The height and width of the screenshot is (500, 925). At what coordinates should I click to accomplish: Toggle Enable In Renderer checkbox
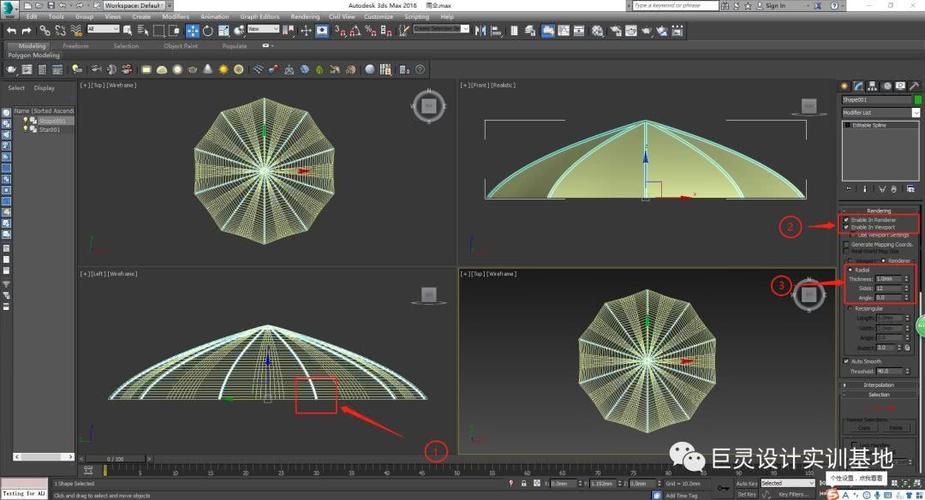847,220
